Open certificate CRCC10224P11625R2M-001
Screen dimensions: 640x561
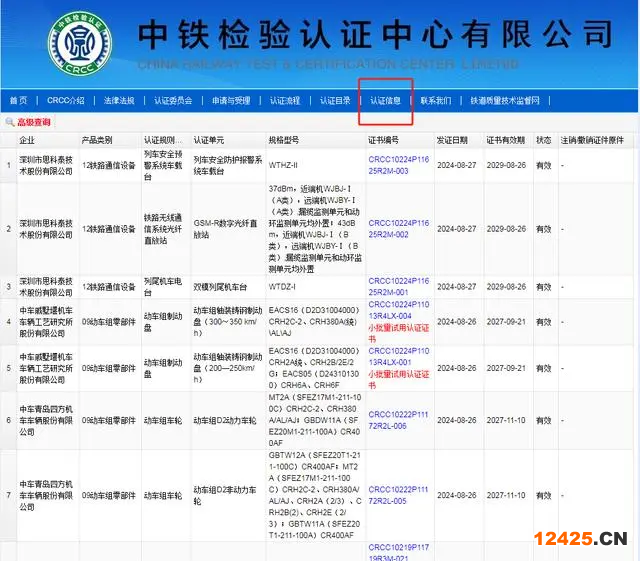click(399, 287)
